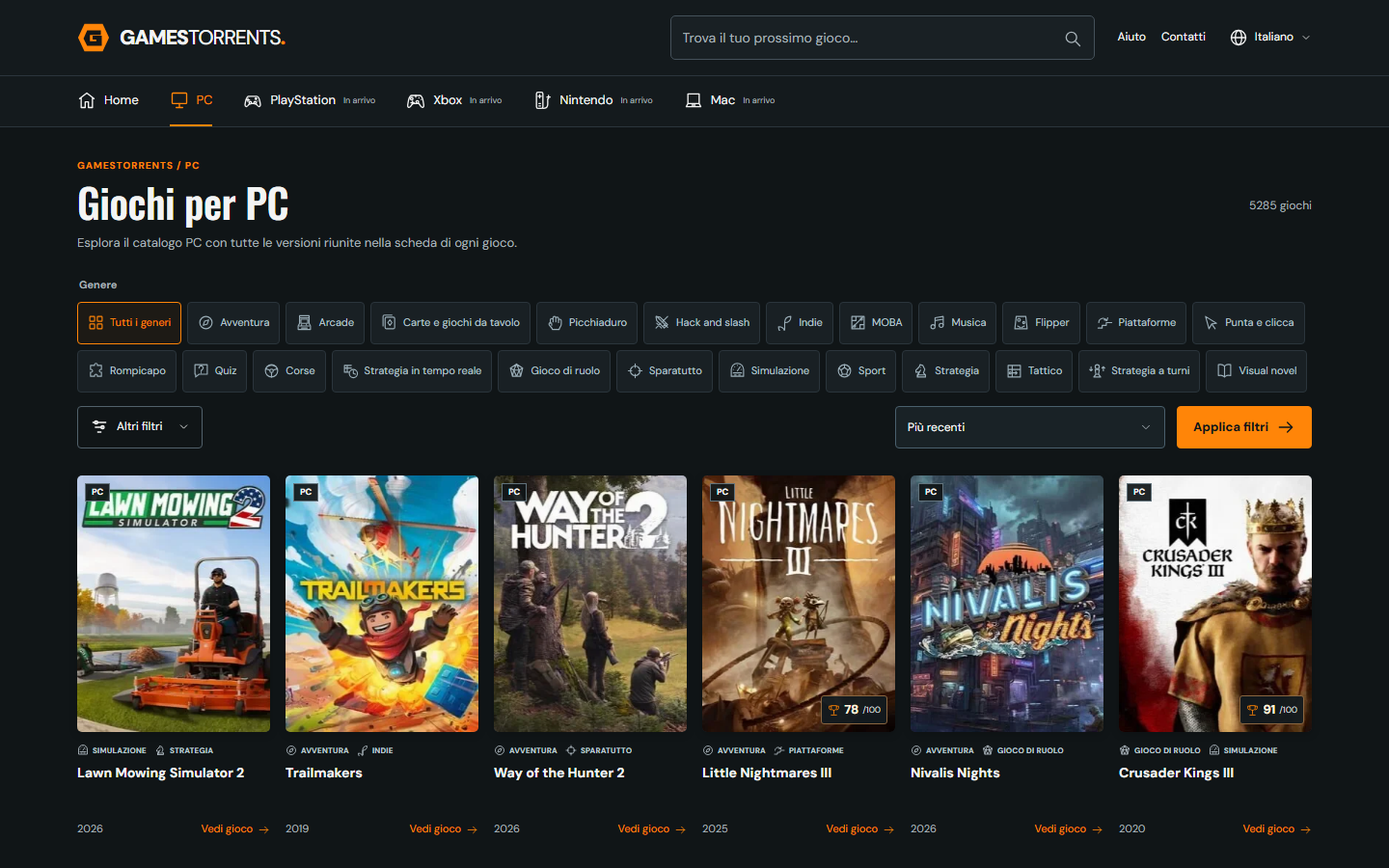The height and width of the screenshot is (868, 1389).
Task: Open the Più recenti sort dropdown
Action: pyautogui.click(x=1029, y=427)
